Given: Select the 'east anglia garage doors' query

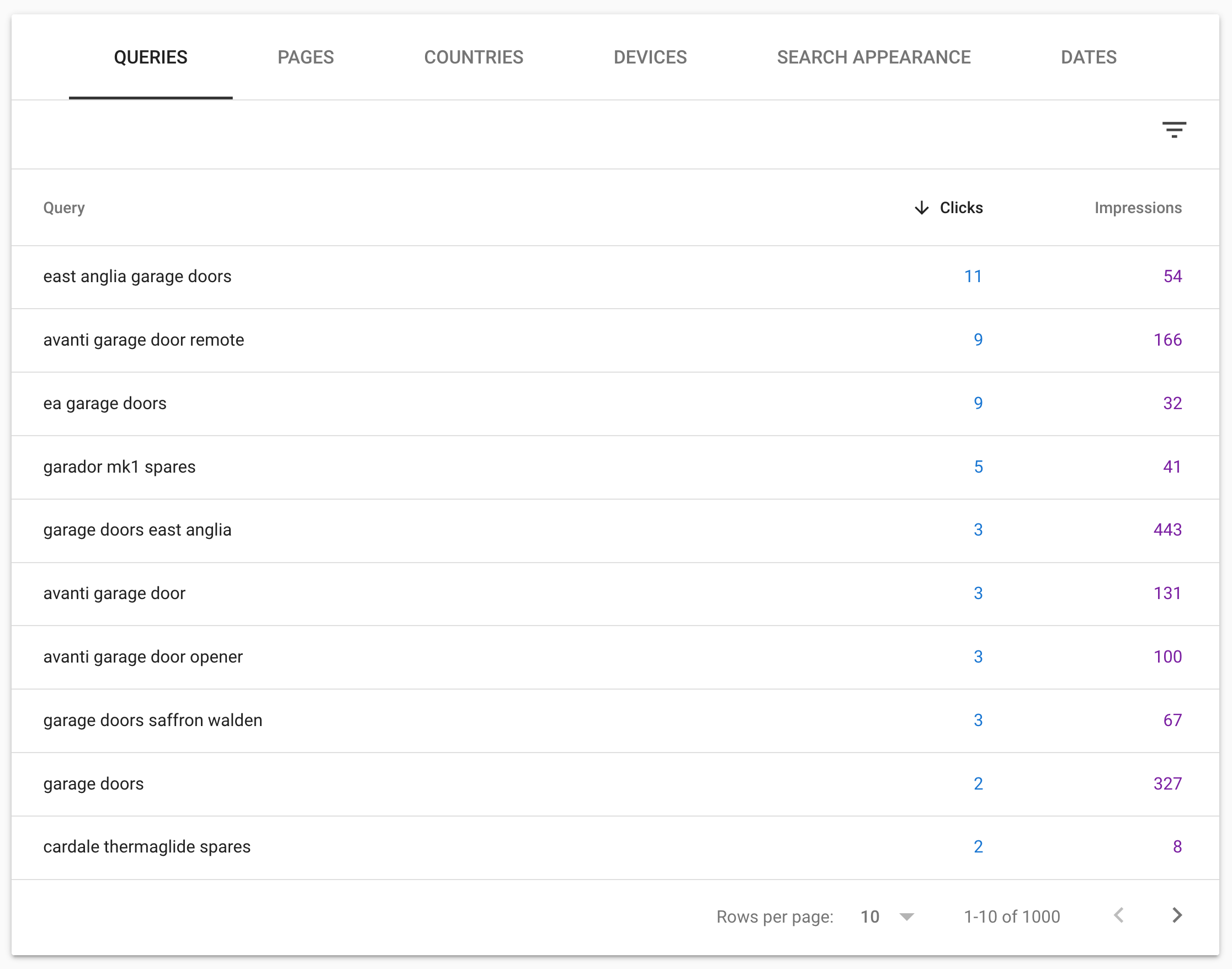Looking at the screenshot, I should tap(137, 276).
